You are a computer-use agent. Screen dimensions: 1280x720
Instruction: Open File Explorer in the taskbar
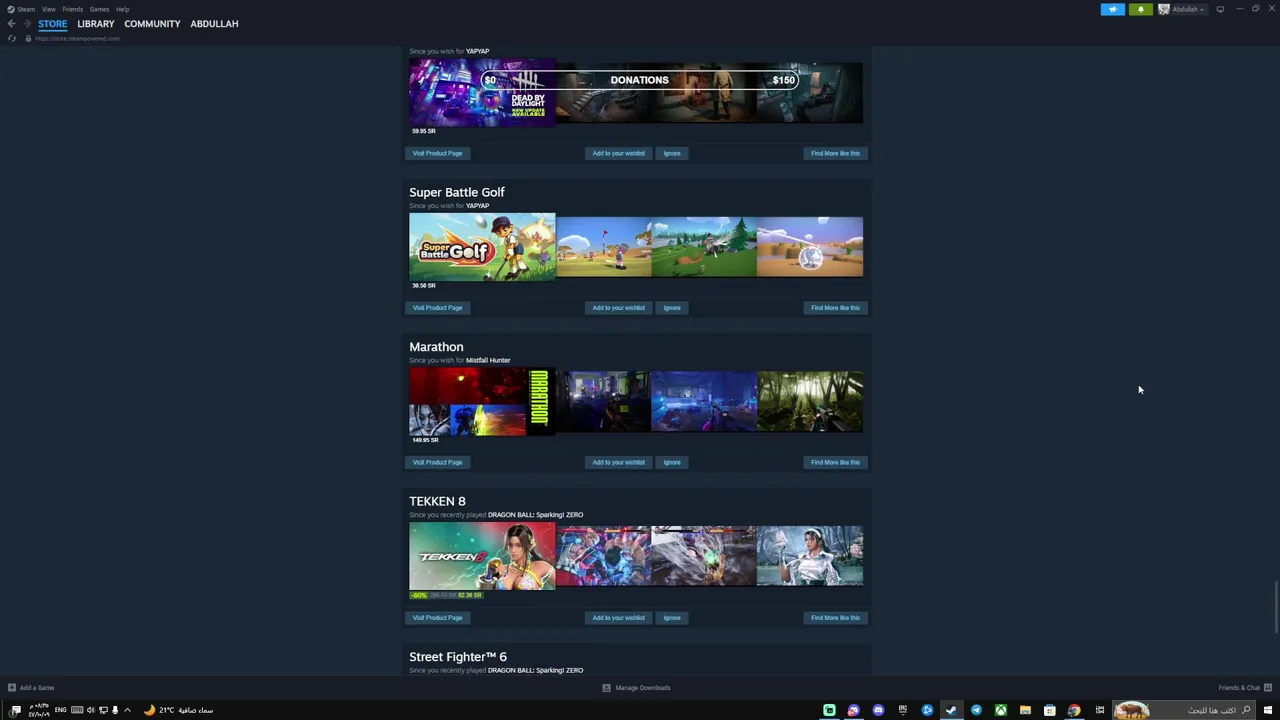click(1025, 710)
